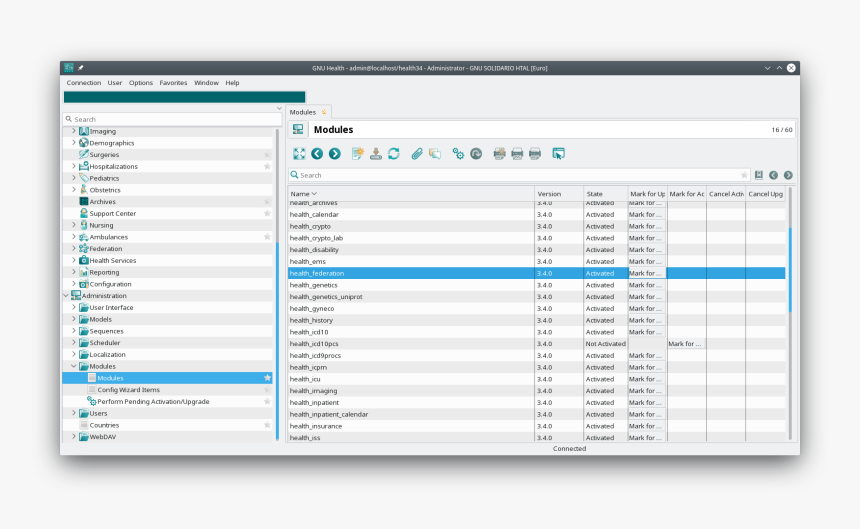Click the Save record toolbar icon
Screen dimensions: 860x529
376,154
